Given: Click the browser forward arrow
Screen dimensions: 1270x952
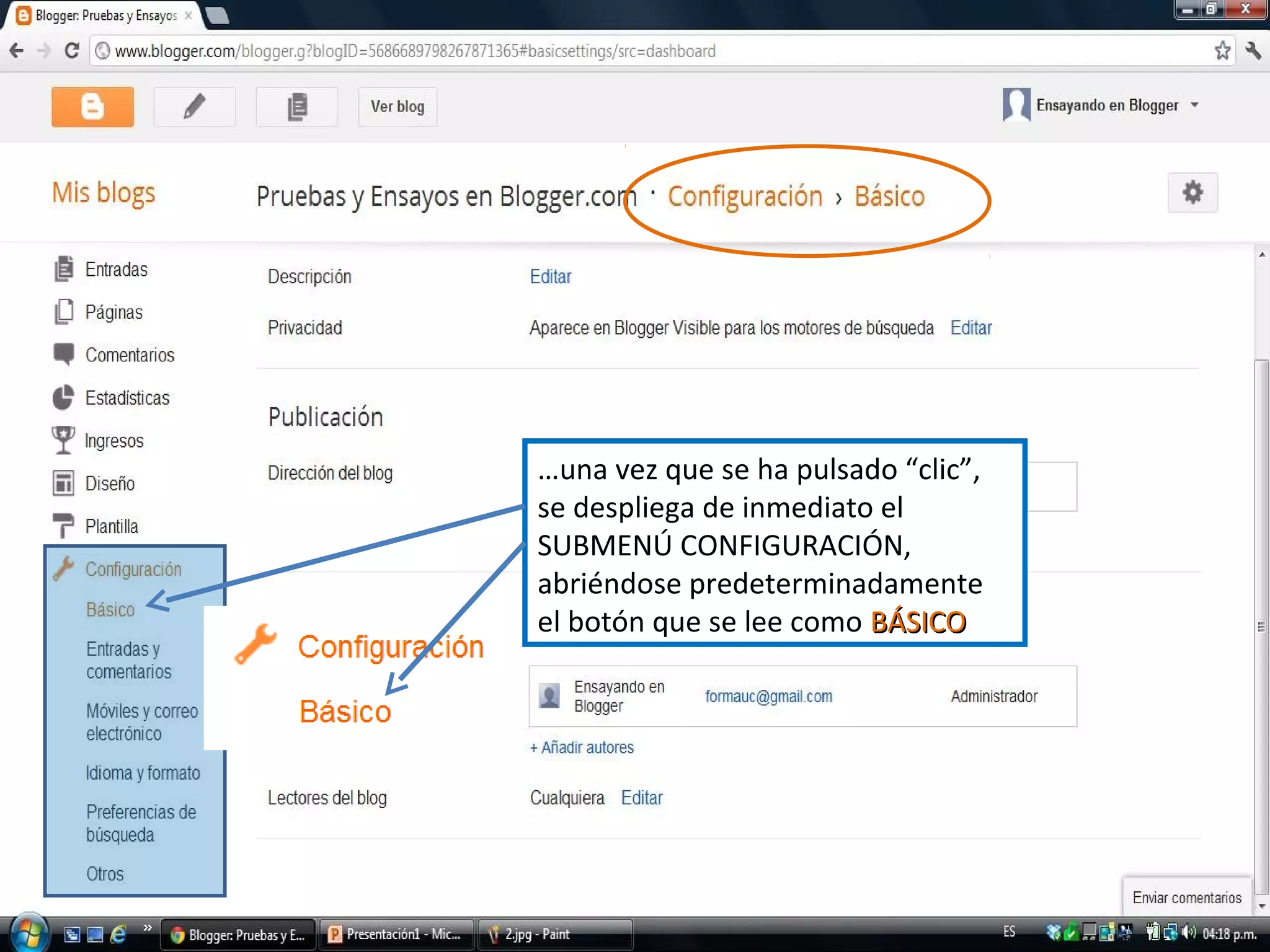Looking at the screenshot, I should [44, 50].
